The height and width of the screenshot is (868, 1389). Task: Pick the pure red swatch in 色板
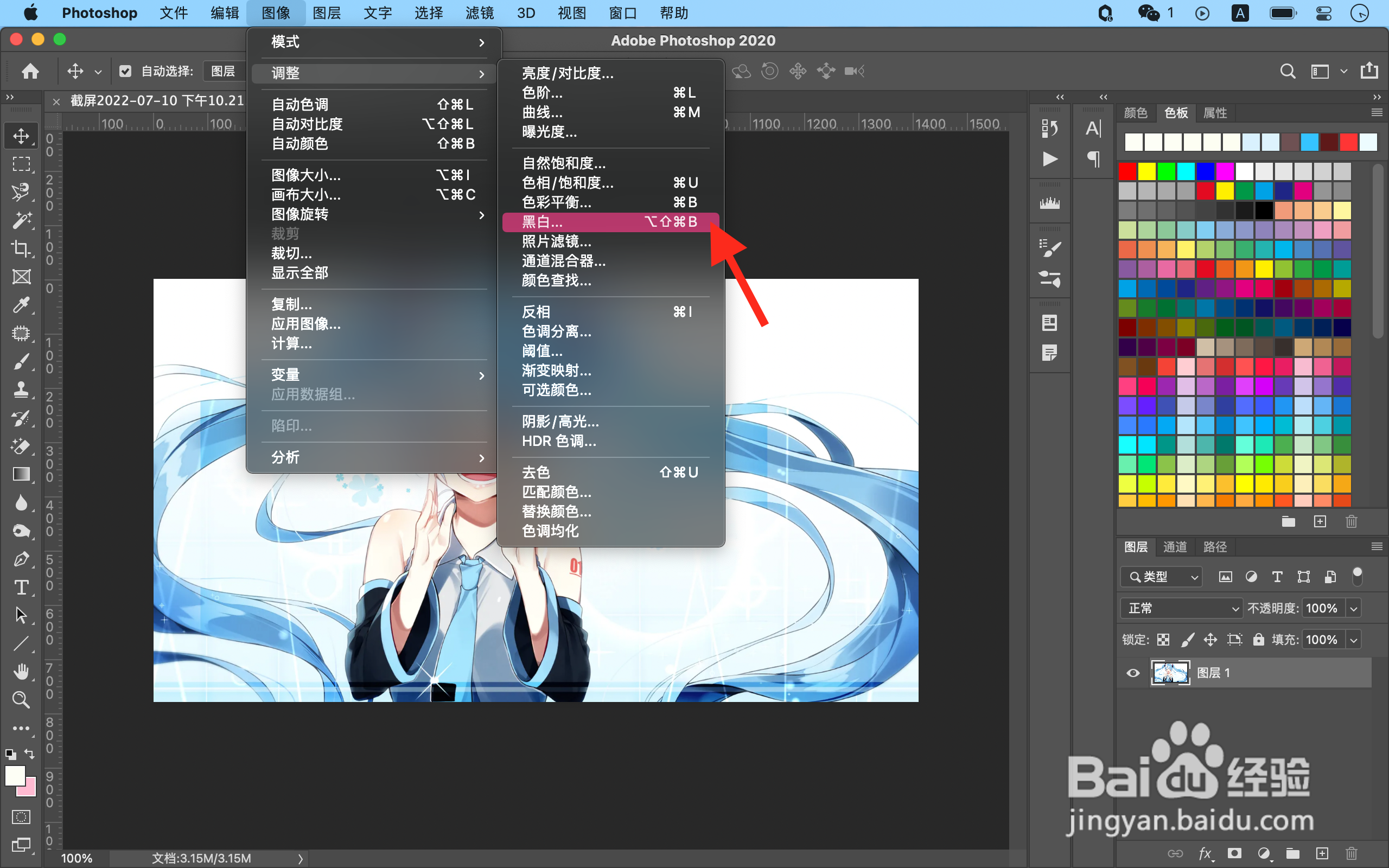[1127, 171]
